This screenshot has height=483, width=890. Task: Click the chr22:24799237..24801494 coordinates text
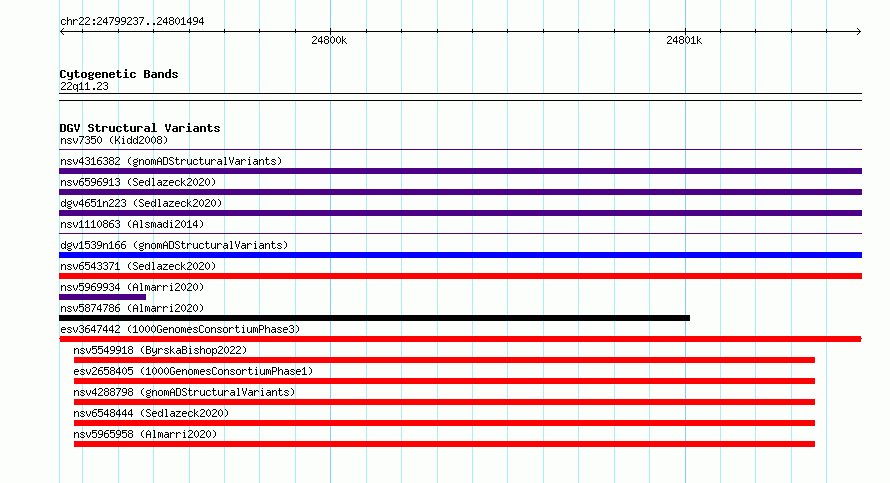(x=132, y=22)
